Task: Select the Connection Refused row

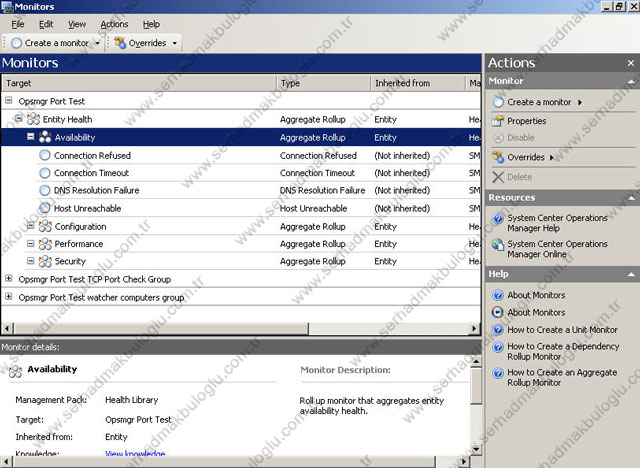Action: tap(241, 155)
